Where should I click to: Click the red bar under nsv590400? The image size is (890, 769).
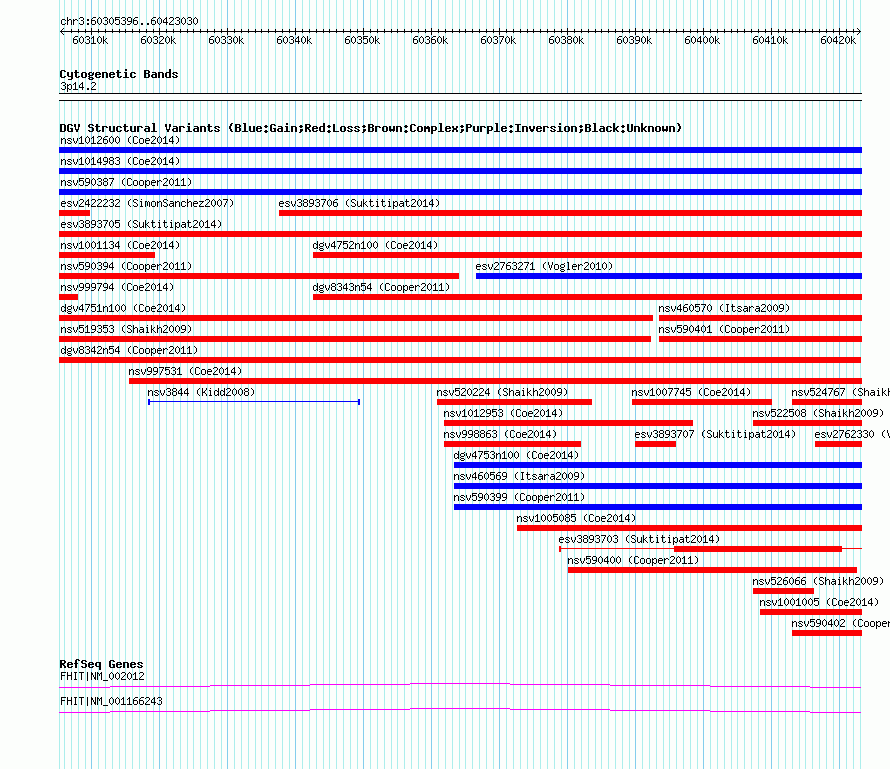pyautogui.click(x=712, y=570)
